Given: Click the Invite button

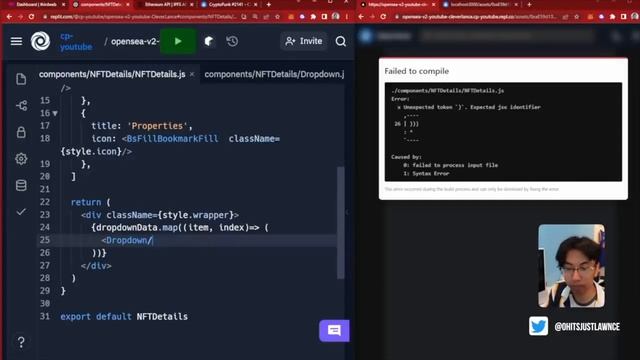Looking at the screenshot, I should 304,41.
